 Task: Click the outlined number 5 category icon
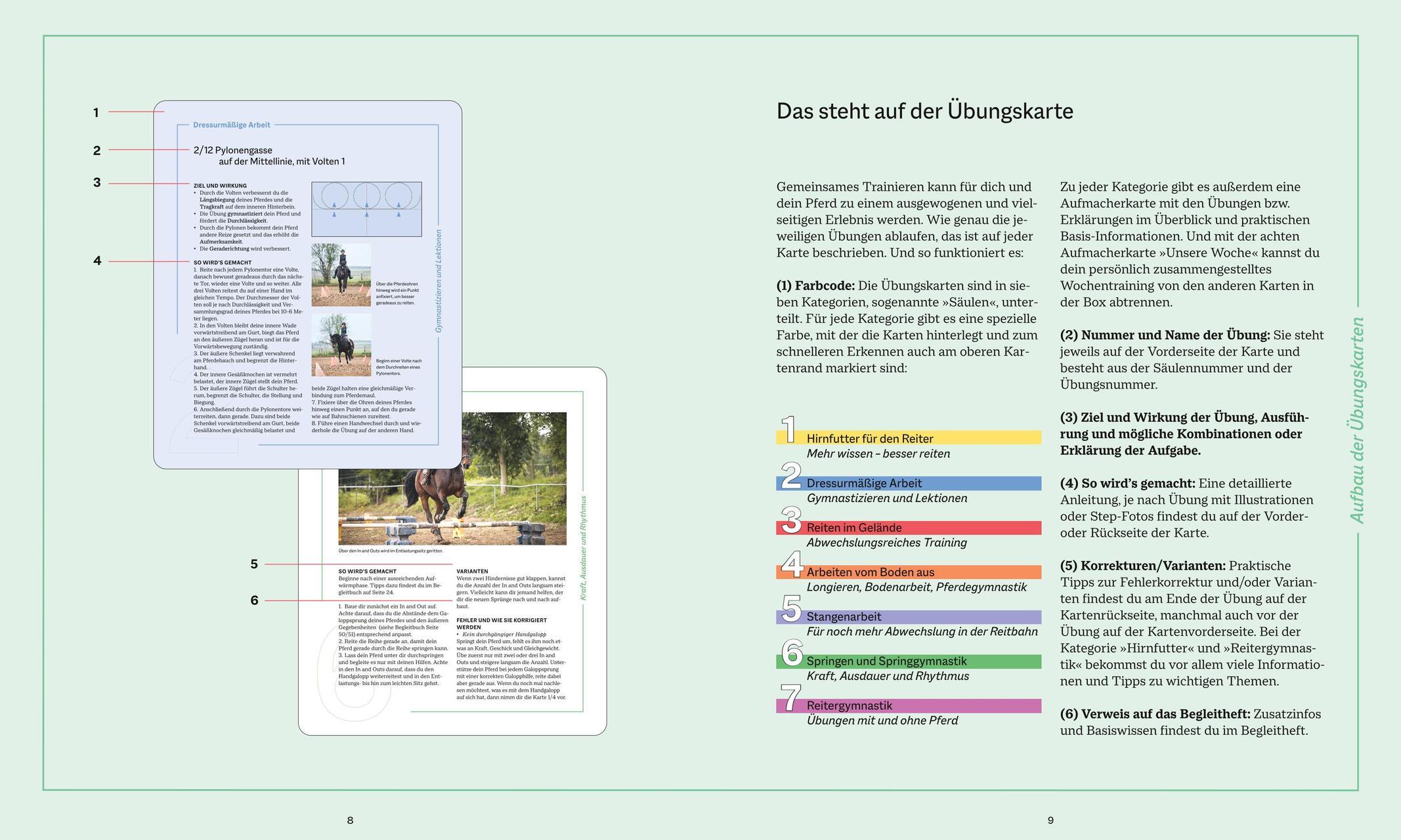791,608
